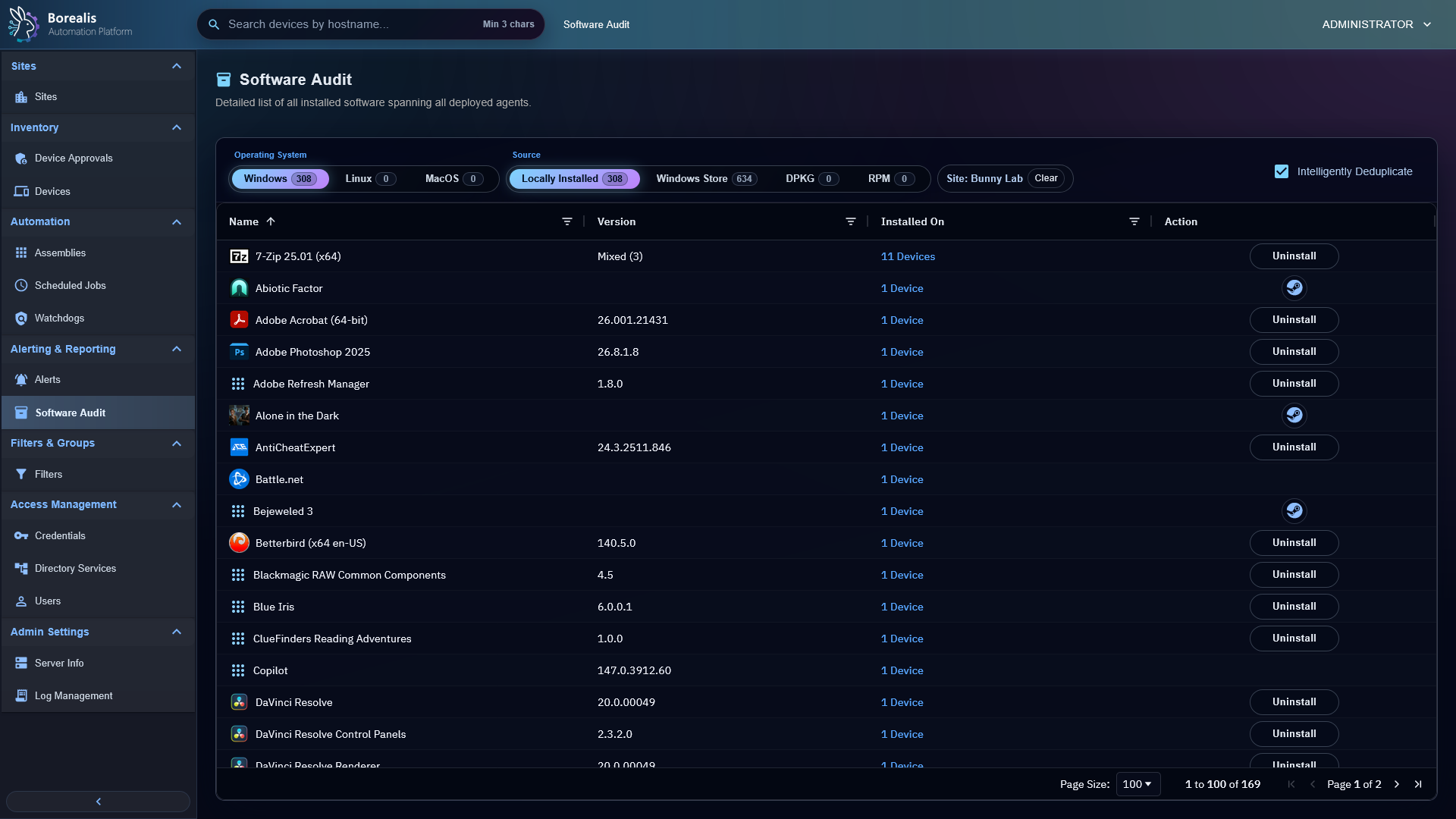The height and width of the screenshot is (819, 1456).
Task: Click the Borealis rabbit logo
Action: (x=24, y=24)
